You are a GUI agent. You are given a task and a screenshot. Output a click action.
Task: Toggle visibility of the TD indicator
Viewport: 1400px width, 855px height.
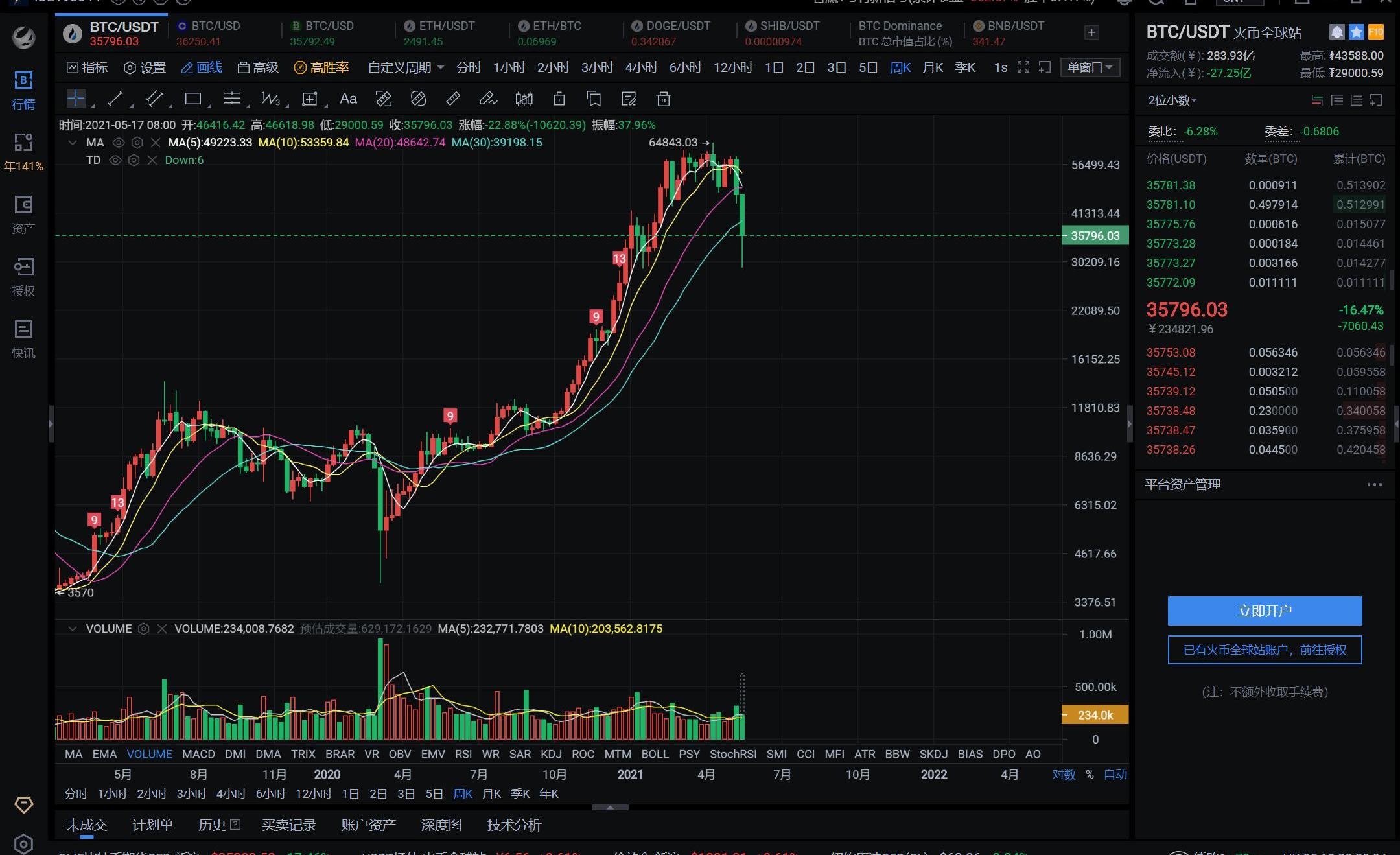115,160
